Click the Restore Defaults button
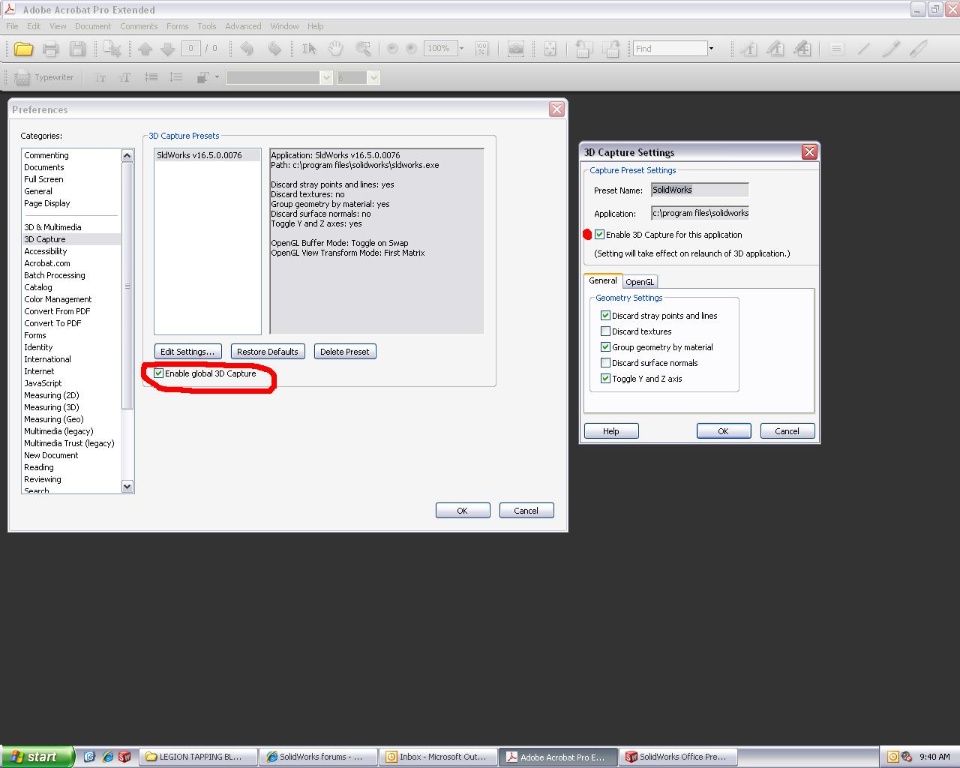The image size is (960, 768). coord(268,352)
